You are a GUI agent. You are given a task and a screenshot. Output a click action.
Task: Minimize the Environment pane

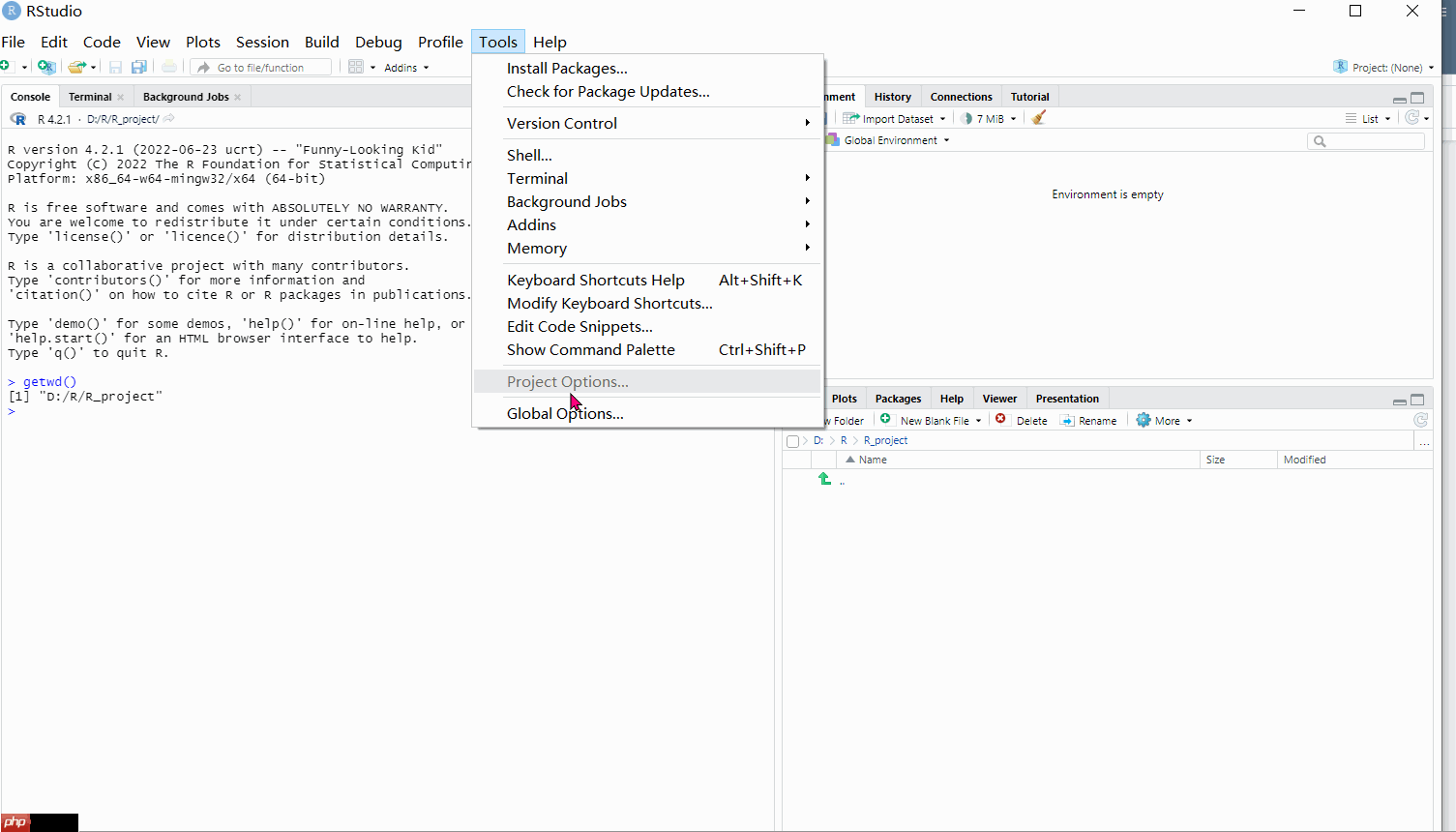[x=1399, y=99]
